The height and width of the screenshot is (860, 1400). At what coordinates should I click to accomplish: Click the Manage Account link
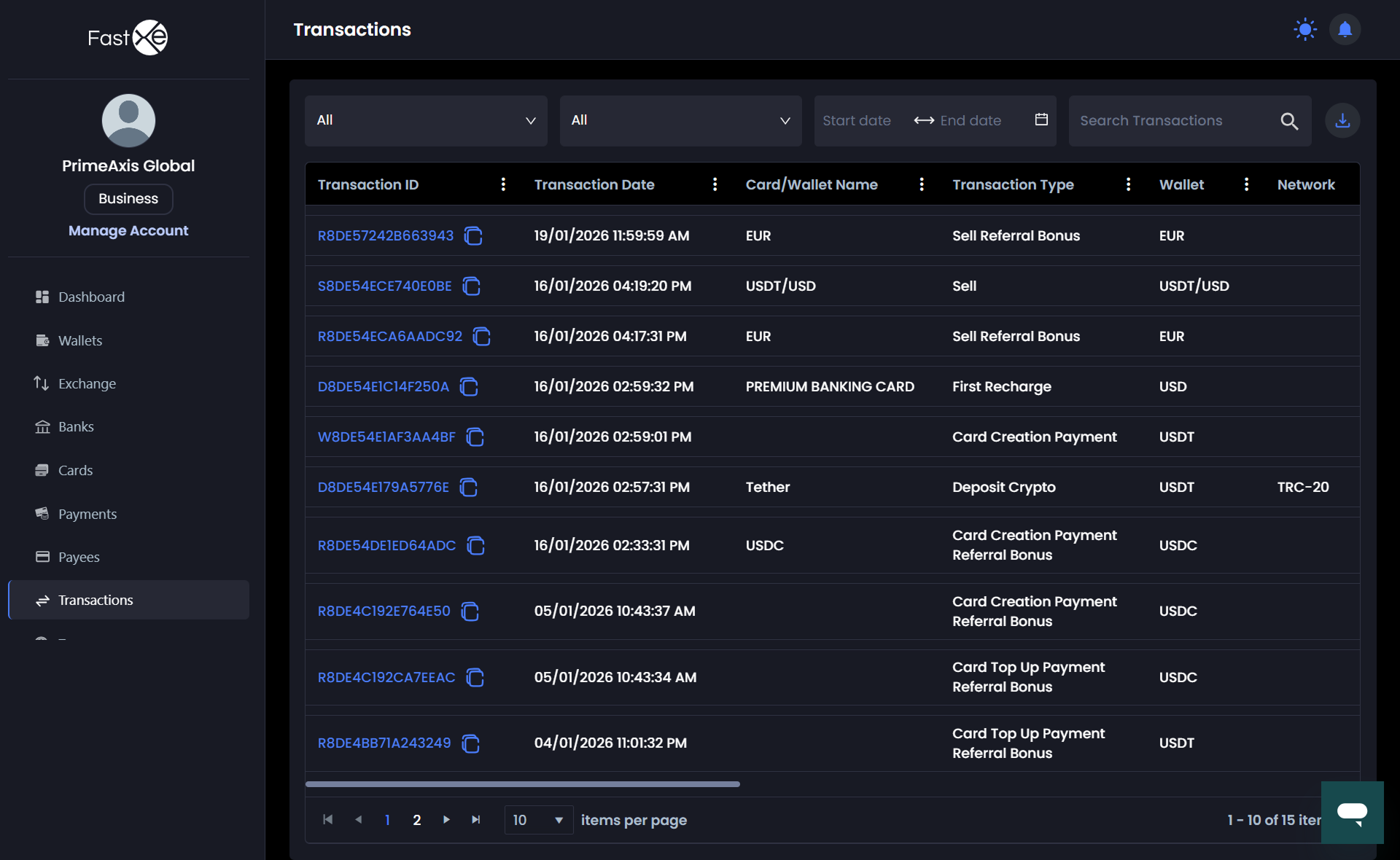128,230
